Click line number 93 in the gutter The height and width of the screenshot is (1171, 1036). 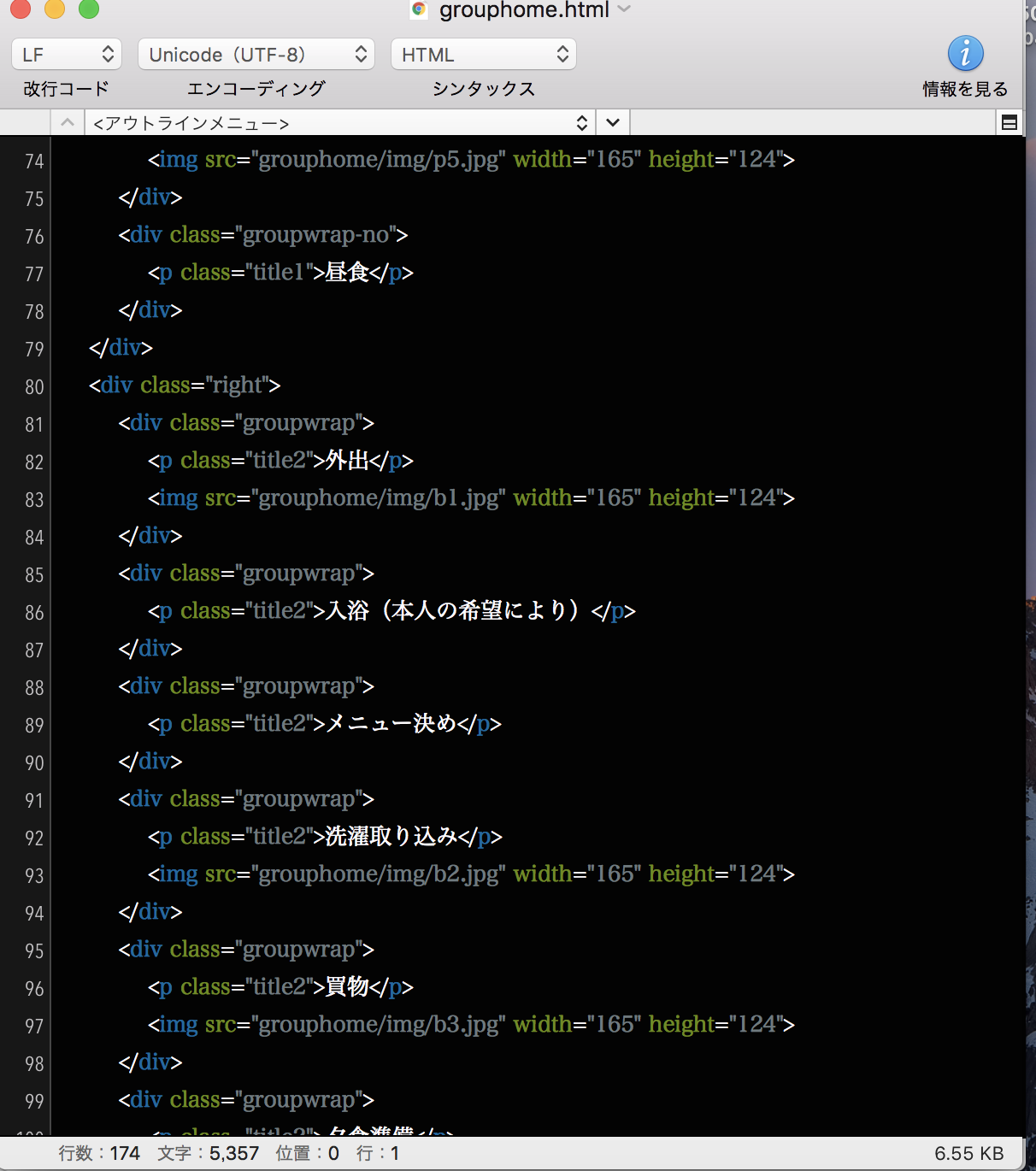tap(34, 876)
